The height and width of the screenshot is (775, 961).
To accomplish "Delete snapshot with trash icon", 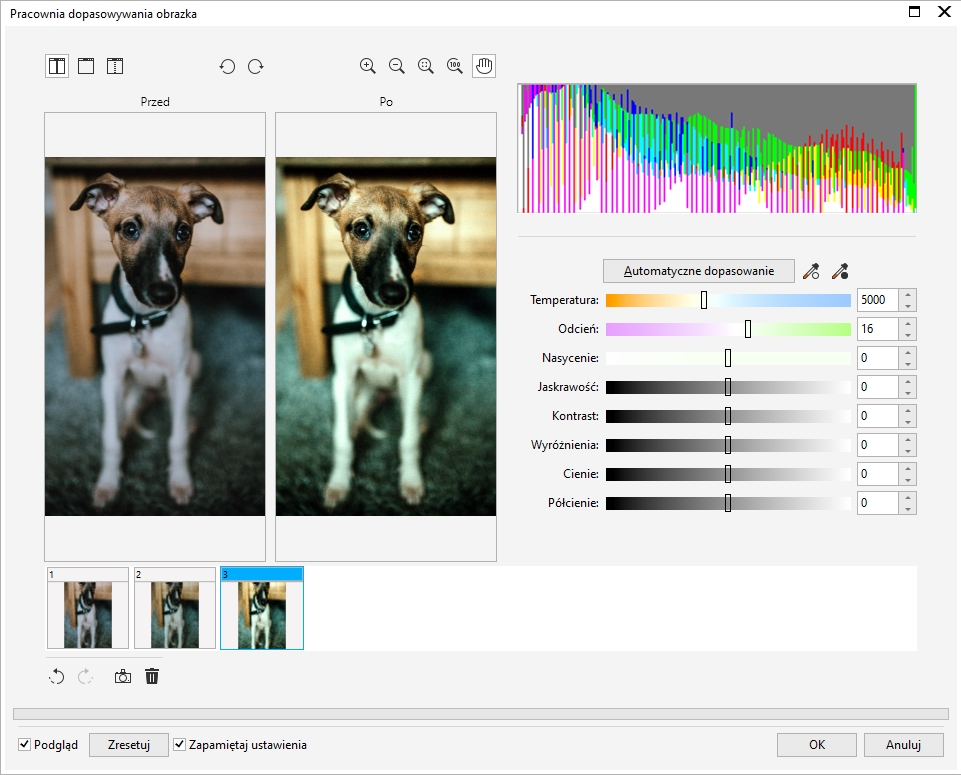I will point(152,677).
